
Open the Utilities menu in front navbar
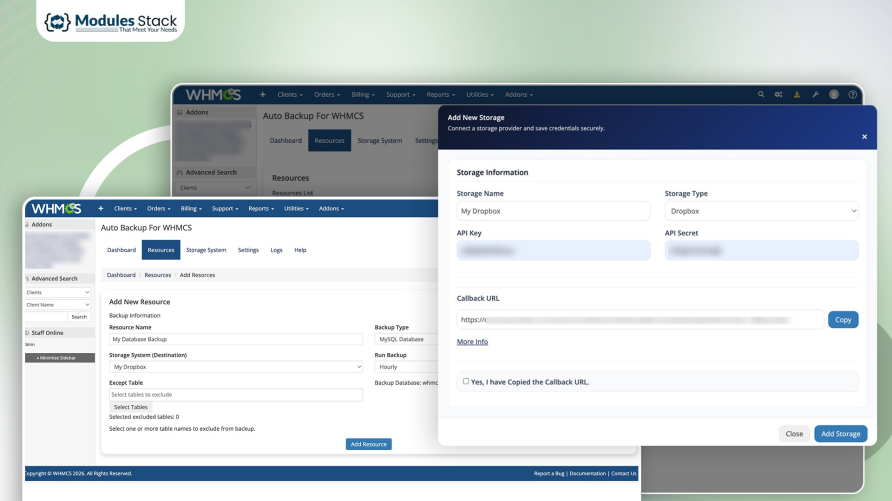[x=296, y=209]
